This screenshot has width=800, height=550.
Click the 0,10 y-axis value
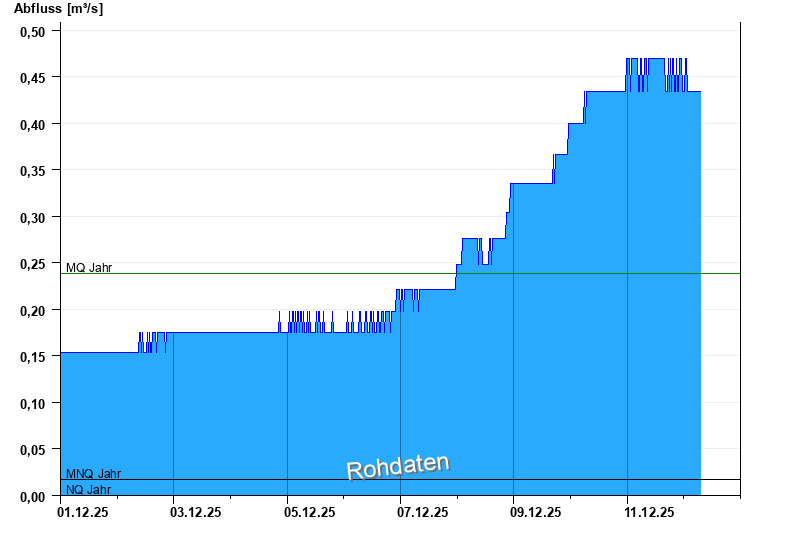click(33, 403)
